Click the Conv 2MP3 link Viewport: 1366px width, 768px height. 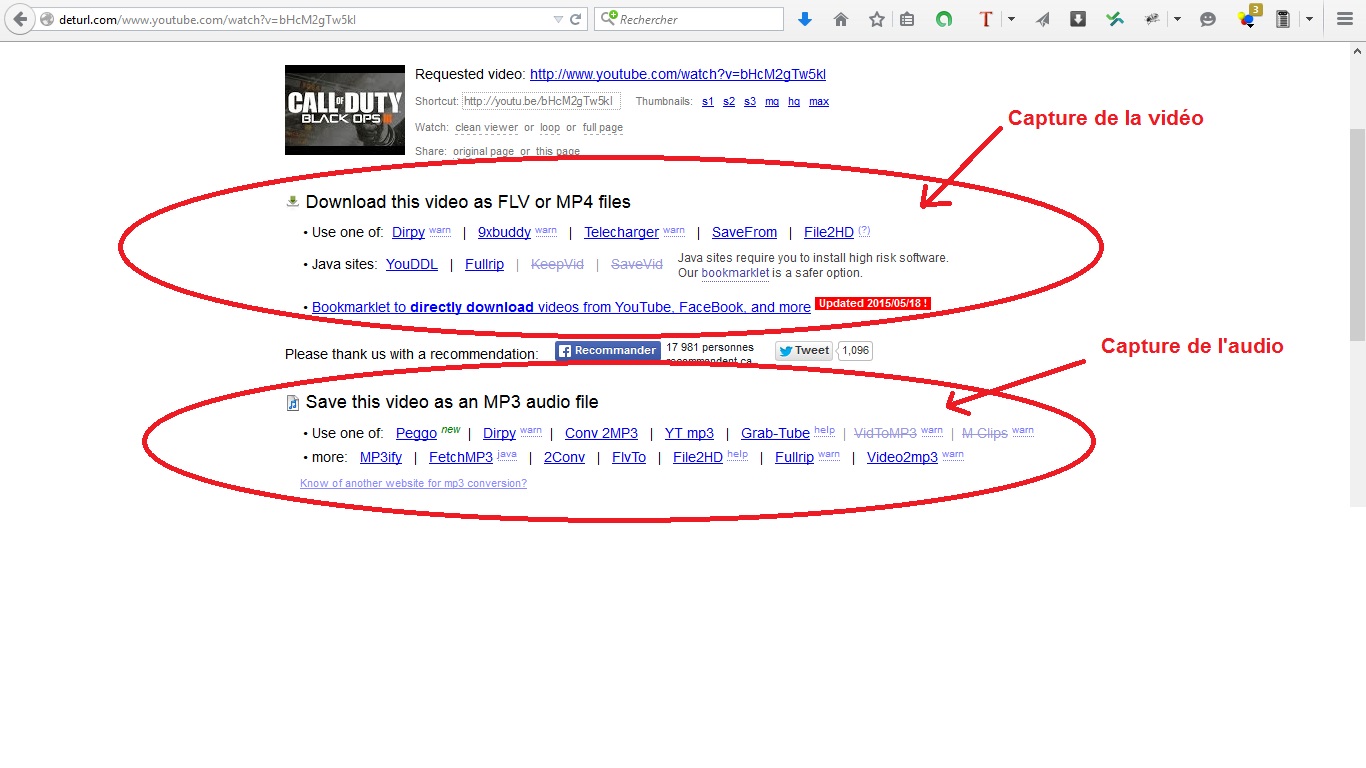pyautogui.click(x=601, y=433)
